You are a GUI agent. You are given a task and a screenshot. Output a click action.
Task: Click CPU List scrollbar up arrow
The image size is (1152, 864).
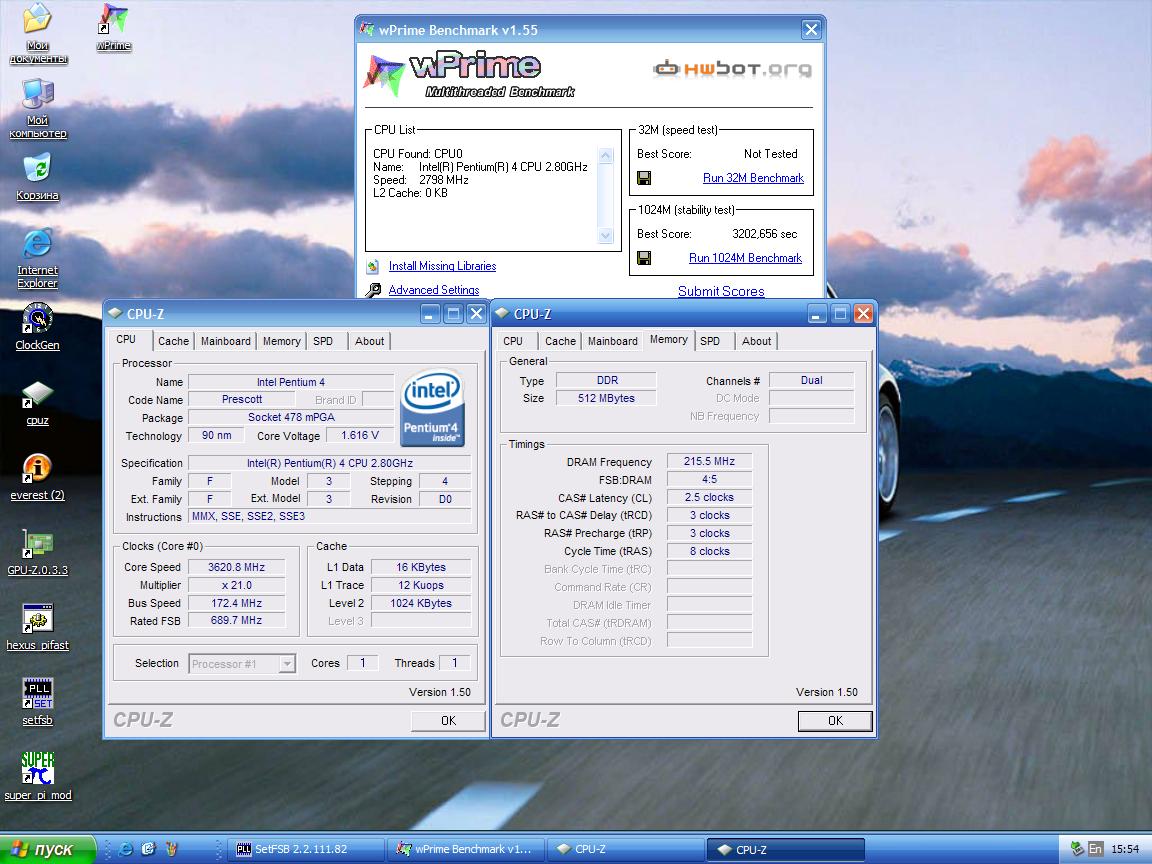[x=605, y=155]
